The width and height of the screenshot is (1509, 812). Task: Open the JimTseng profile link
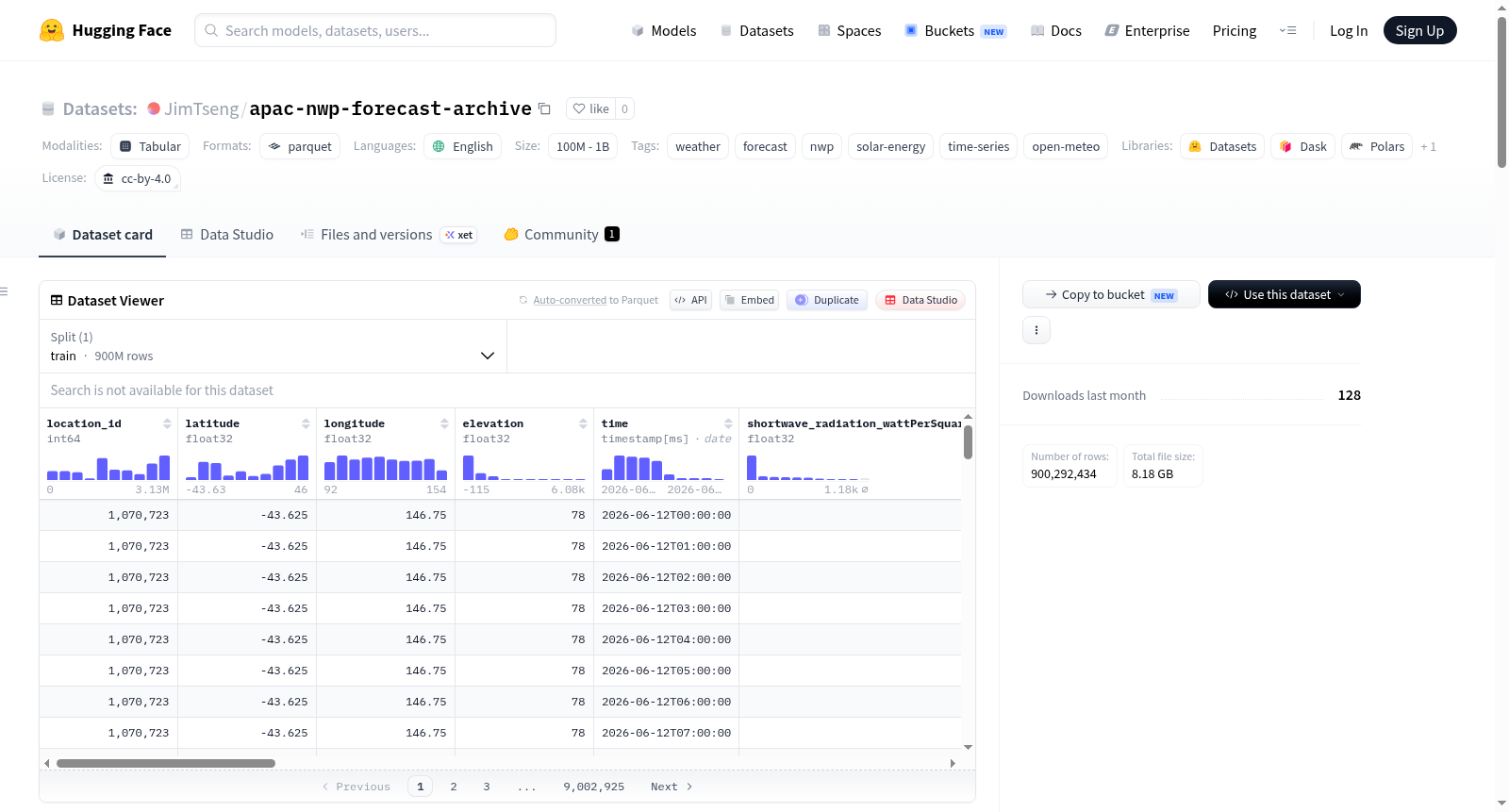click(201, 108)
